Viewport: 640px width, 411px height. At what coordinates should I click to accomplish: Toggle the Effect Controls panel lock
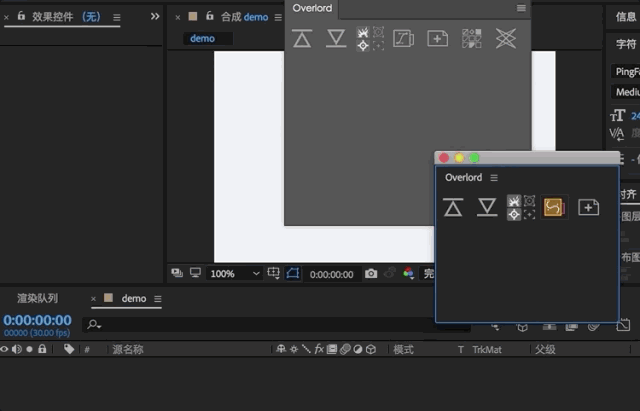21,16
